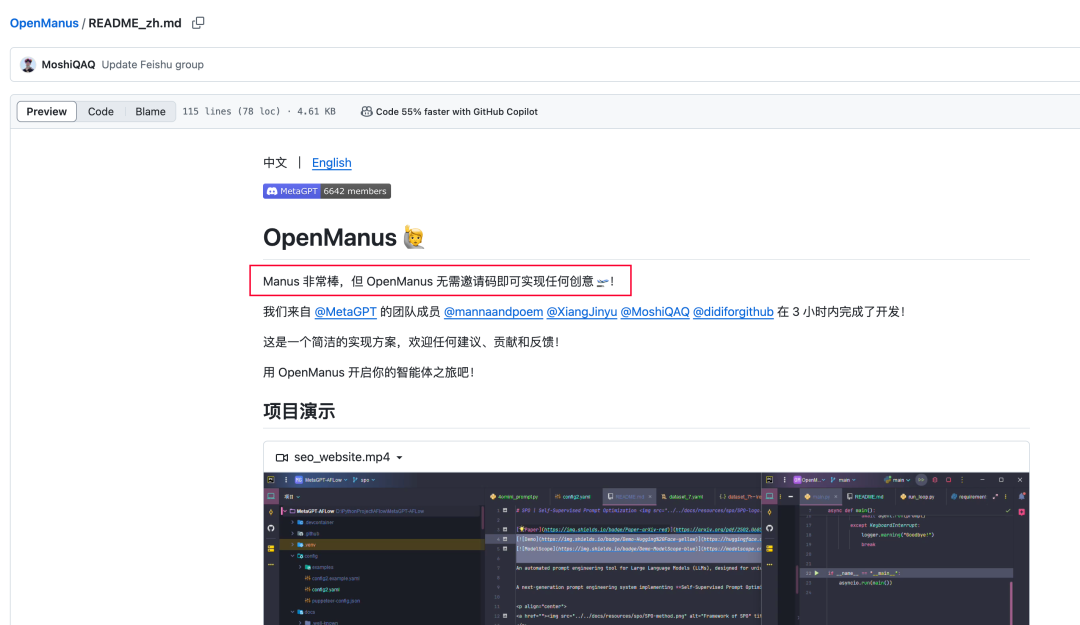Open Code 55% faster with GitHub Copilot

coord(449,112)
